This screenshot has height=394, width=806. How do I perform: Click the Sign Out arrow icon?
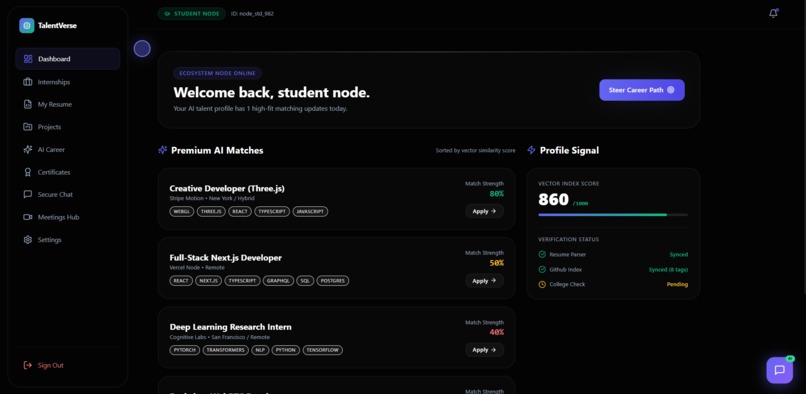pos(28,365)
